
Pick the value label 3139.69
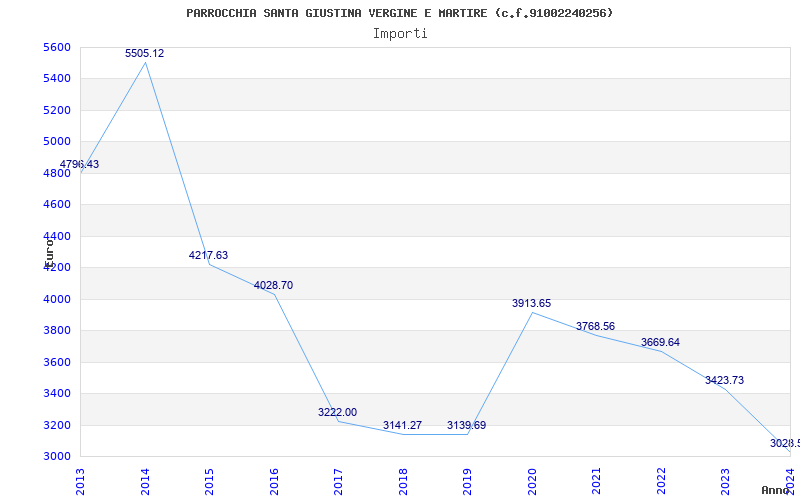click(x=466, y=425)
